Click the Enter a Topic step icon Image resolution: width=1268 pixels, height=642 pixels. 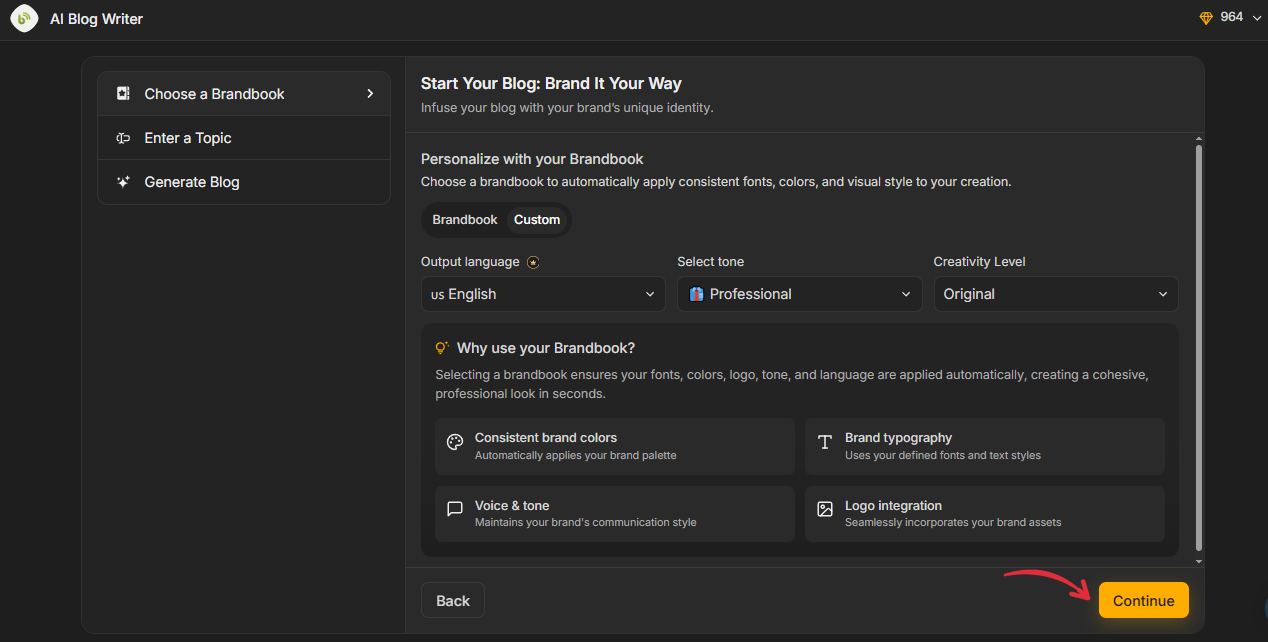(x=123, y=138)
